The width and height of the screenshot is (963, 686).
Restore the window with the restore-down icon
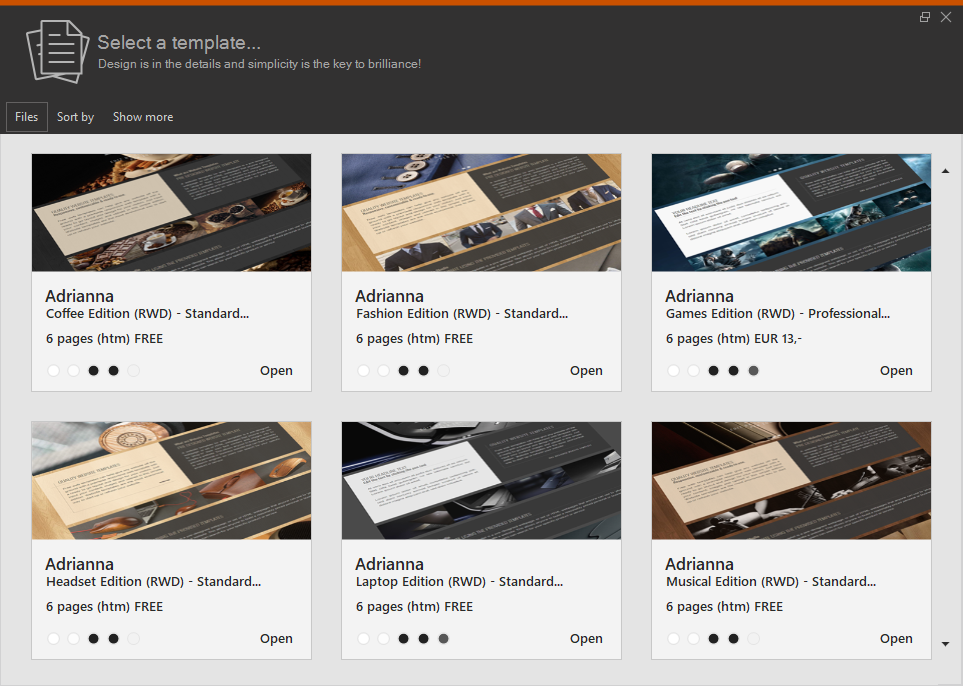pos(924,17)
